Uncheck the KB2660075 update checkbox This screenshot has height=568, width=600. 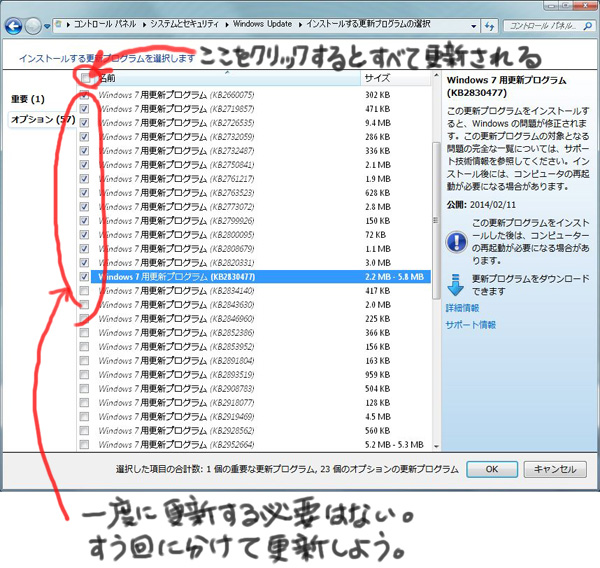point(84,94)
